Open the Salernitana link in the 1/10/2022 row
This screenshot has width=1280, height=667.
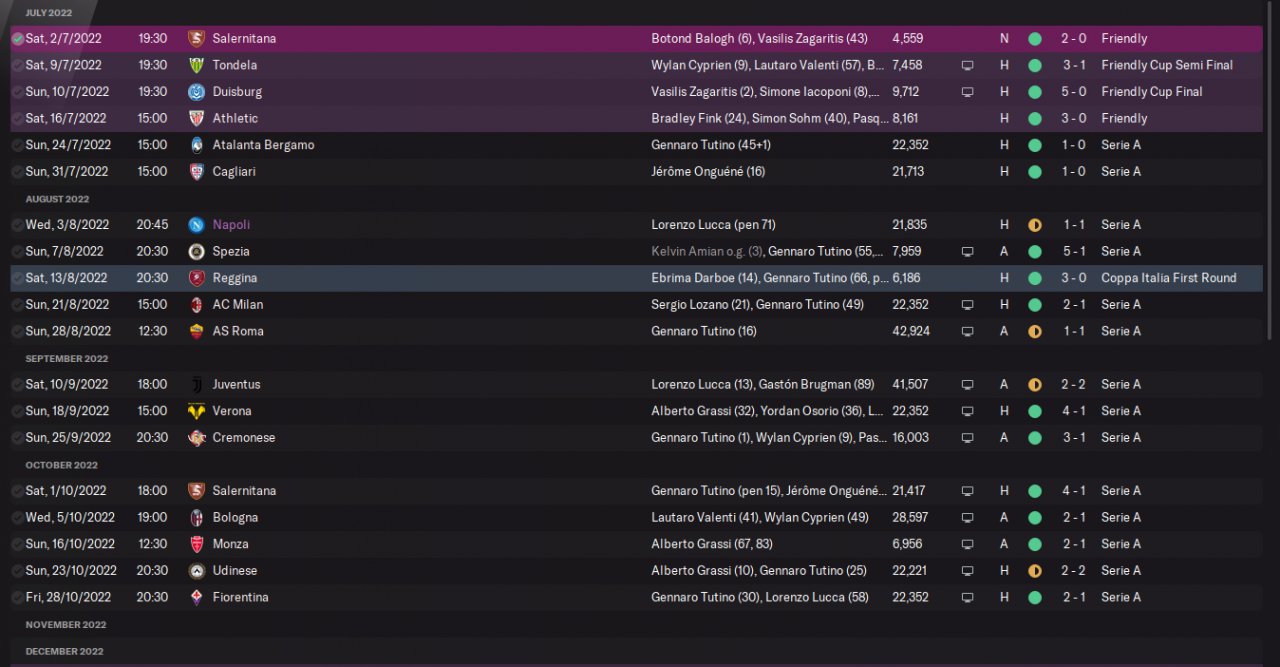pyautogui.click(x=244, y=491)
